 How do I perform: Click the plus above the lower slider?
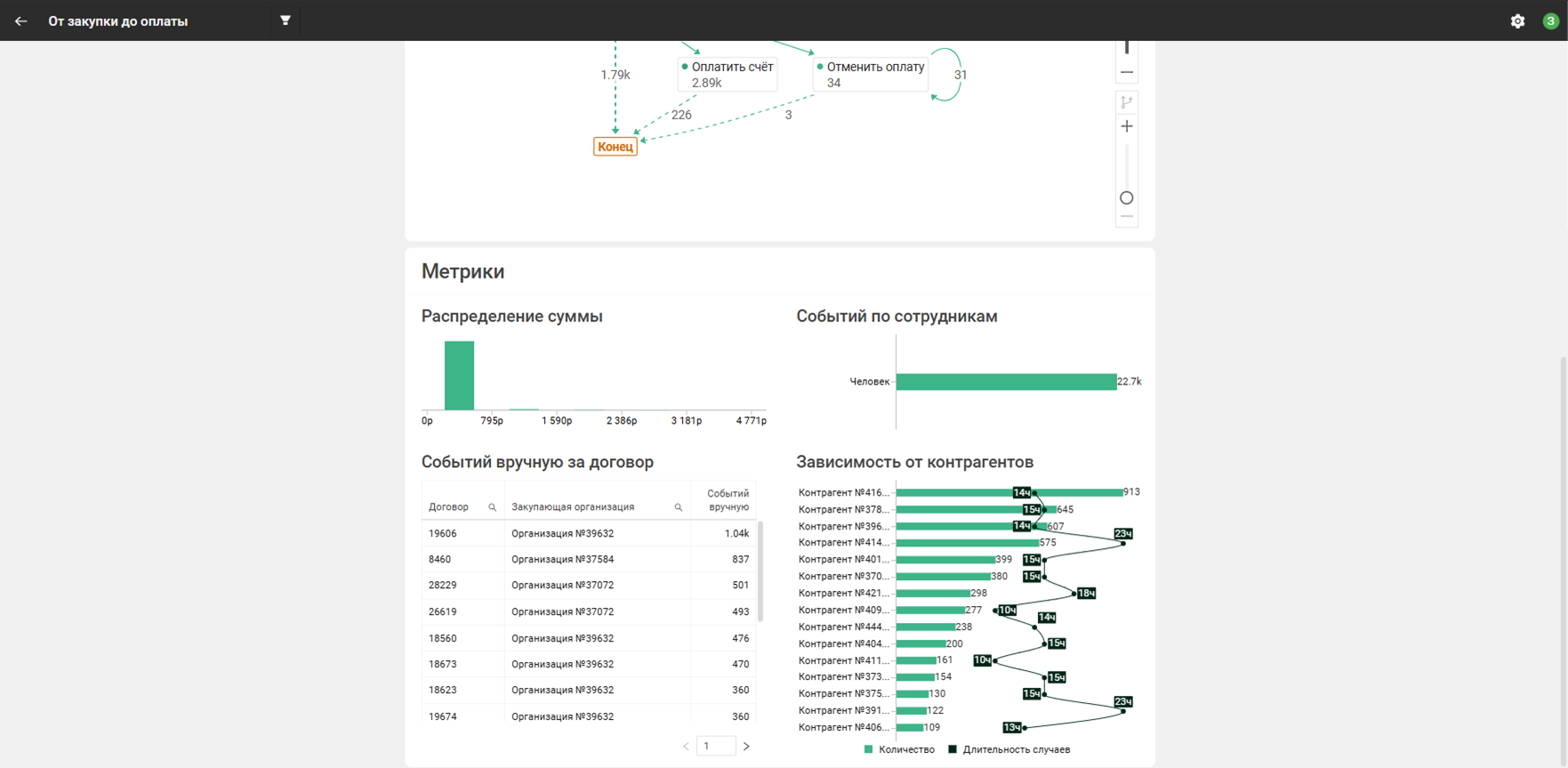point(1126,127)
